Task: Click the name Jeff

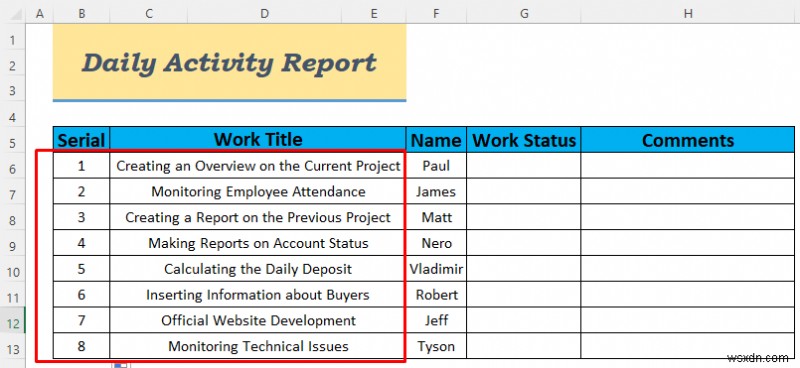Action: pos(436,320)
